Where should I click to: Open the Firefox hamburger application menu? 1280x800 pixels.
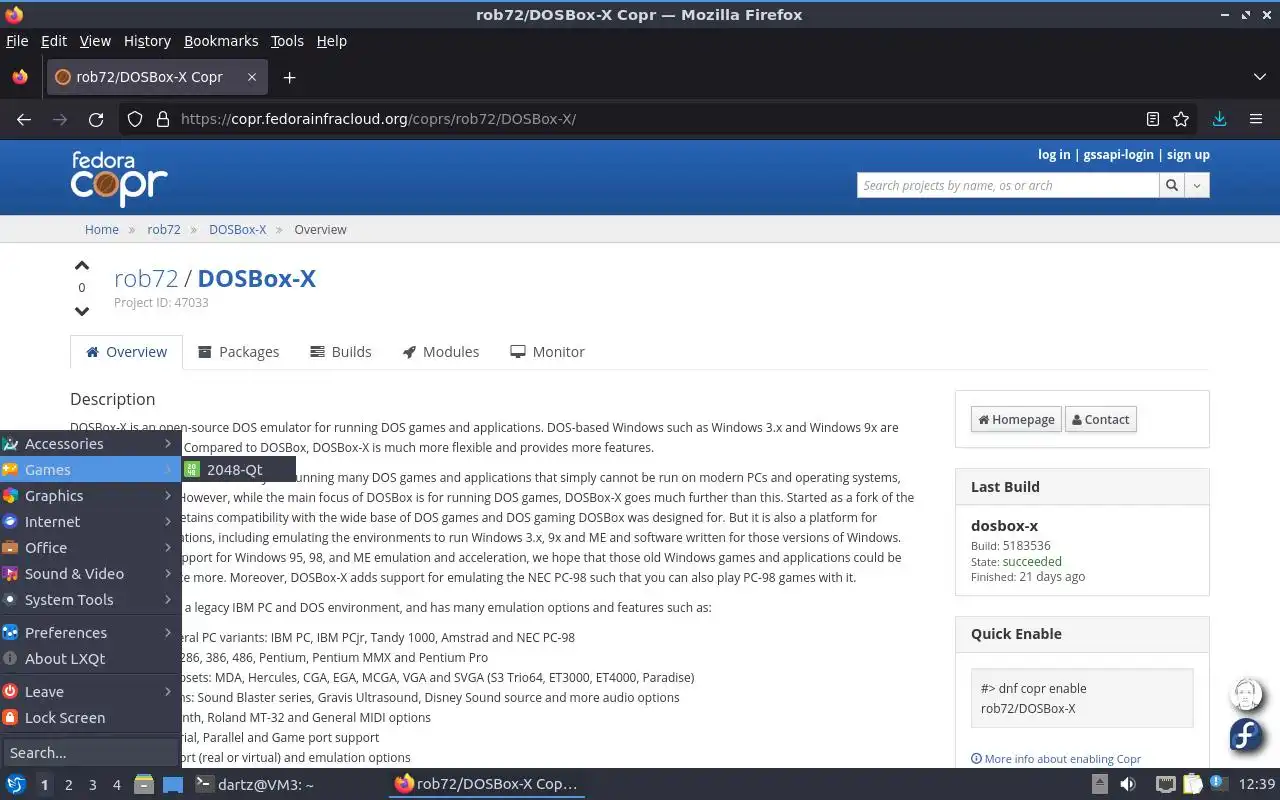click(1256, 119)
